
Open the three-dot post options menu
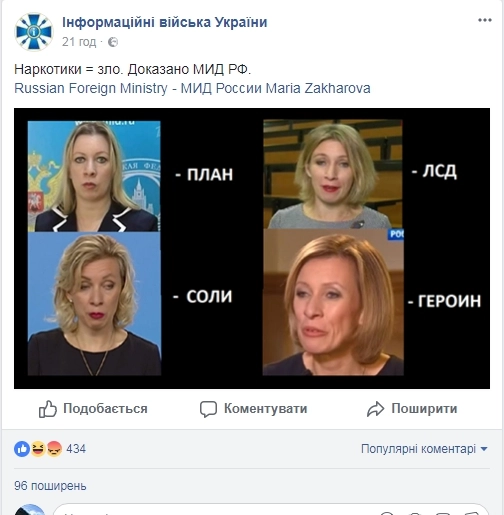tap(485, 20)
